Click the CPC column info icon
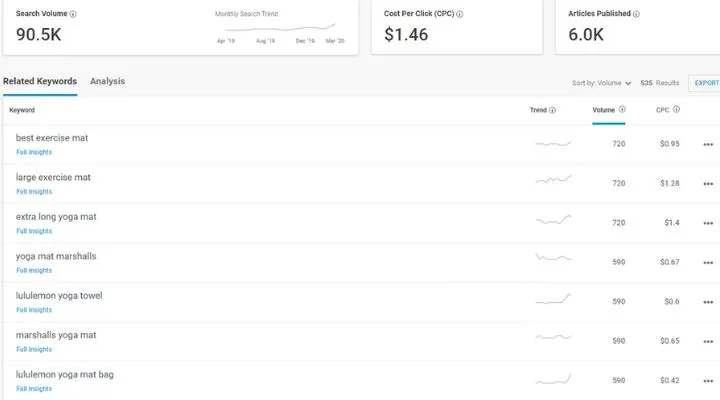Viewport: 720px width, 400px height. coord(676,109)
